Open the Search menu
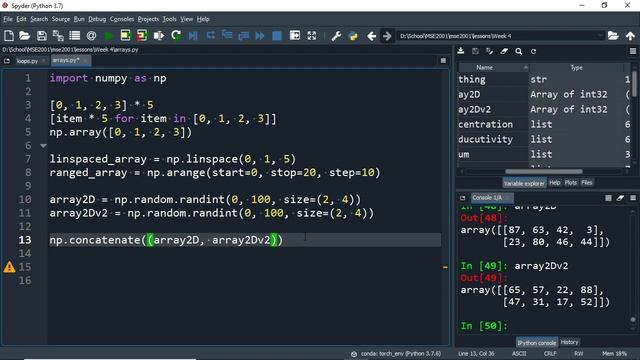This screenshot has width=640, height=360. 39,19
